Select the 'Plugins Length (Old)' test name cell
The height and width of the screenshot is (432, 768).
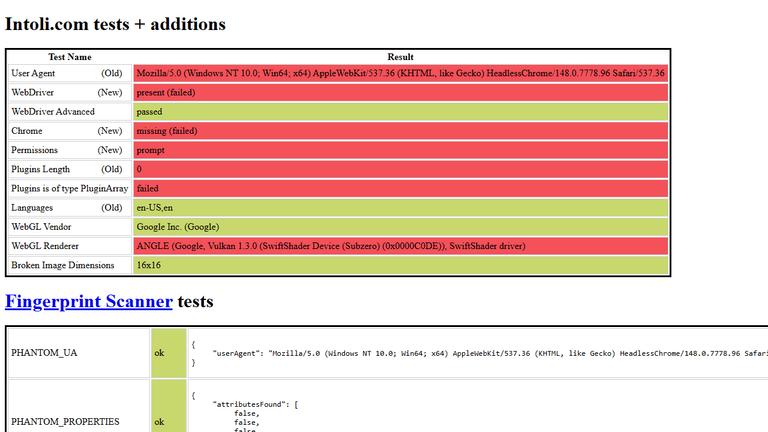click(x=70, y=169)
